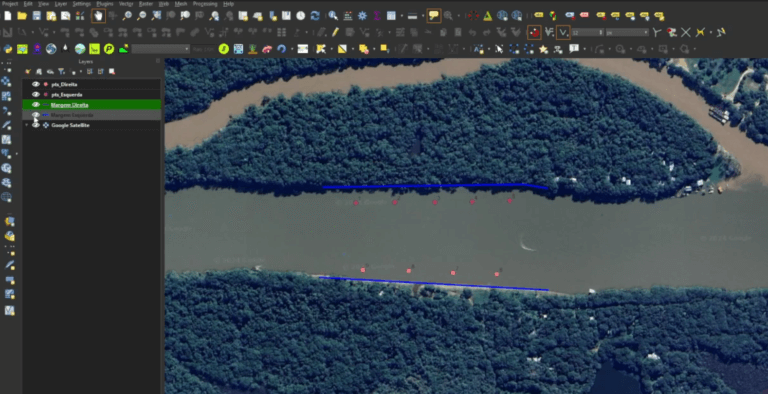Click Expand All icon in Layers toolbar
768x394 pixels.
[90, 72]
